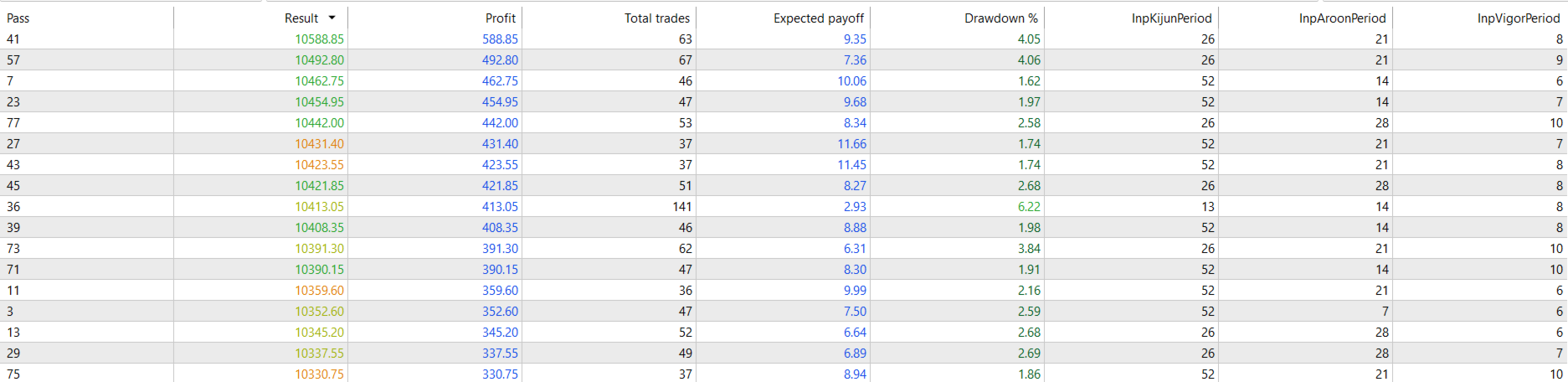Select the drawdown value 6.22
This screenshot has height=382, width=1568.
click(x=1029, y=206)
